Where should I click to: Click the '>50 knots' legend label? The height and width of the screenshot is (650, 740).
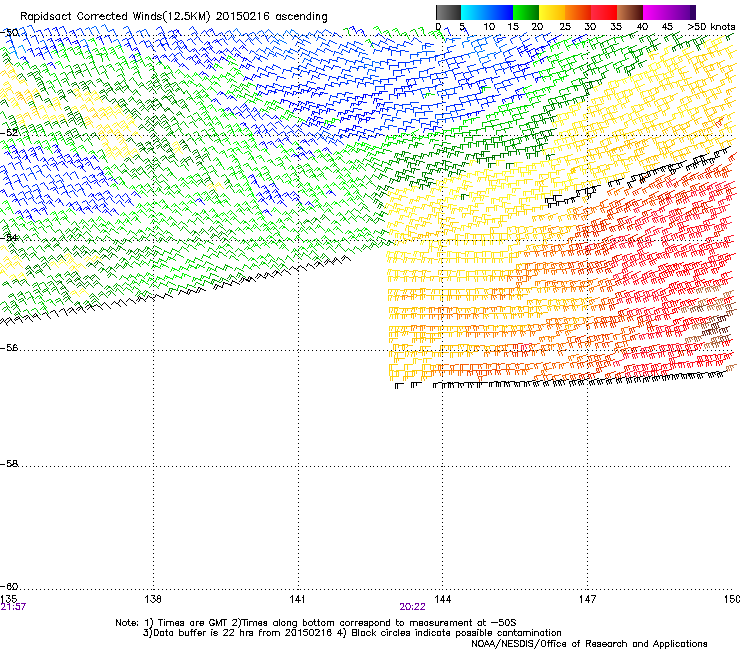click(711, 27)
